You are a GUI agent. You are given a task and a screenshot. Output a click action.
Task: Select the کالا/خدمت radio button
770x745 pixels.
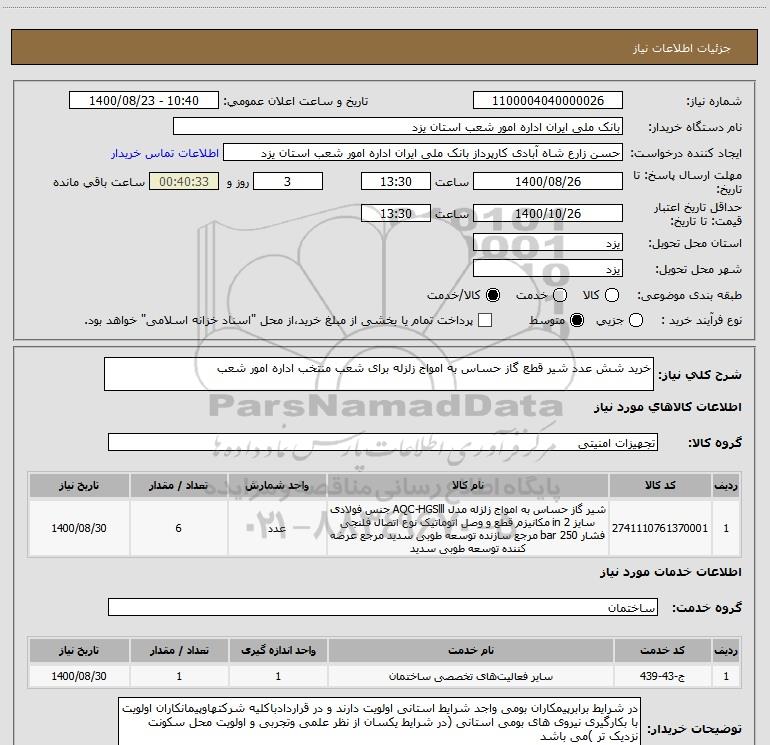pyautogui.click(x=493, y=295)
